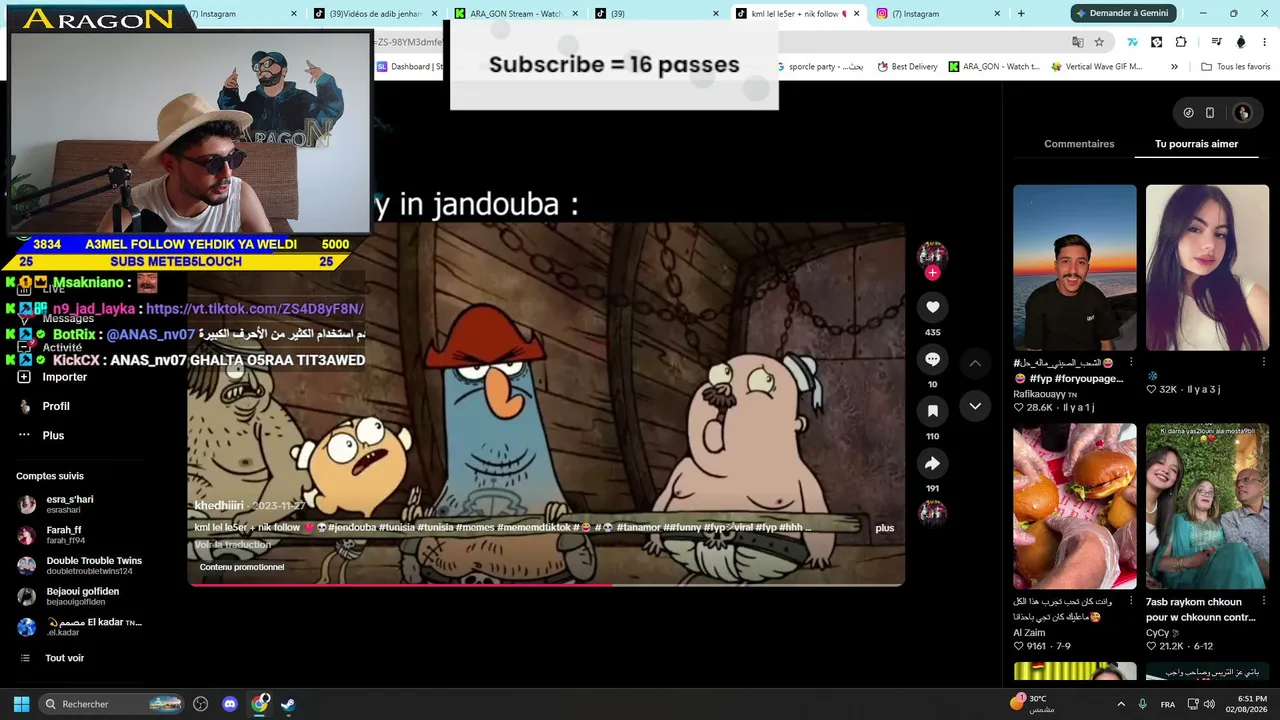Click the Chrome icon in the taskbar
Viewport: 1280px width, 720px height.
pyautogui.click(x=260, y=704)
